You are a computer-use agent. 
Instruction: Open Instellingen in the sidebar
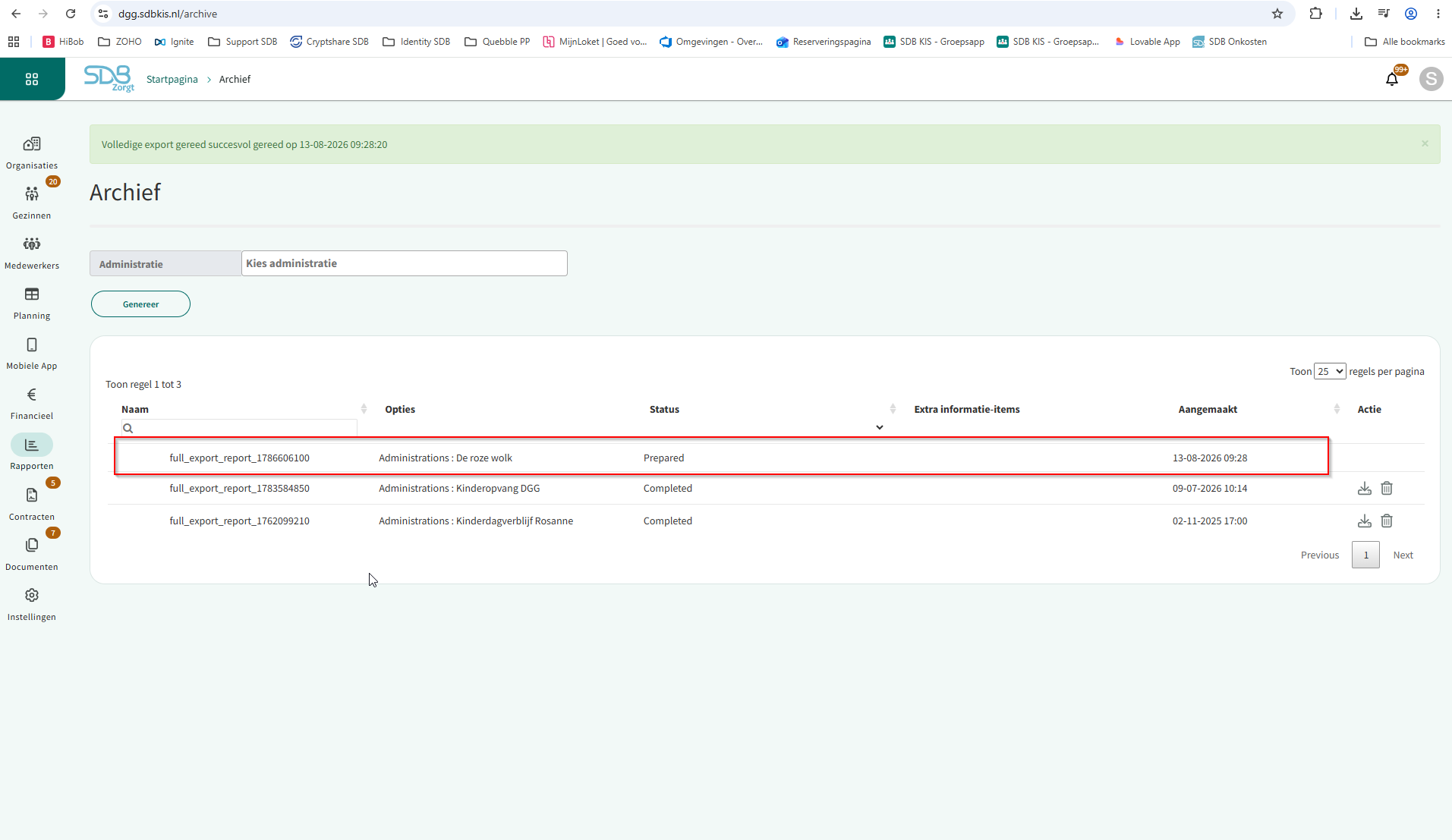[32, 604]
